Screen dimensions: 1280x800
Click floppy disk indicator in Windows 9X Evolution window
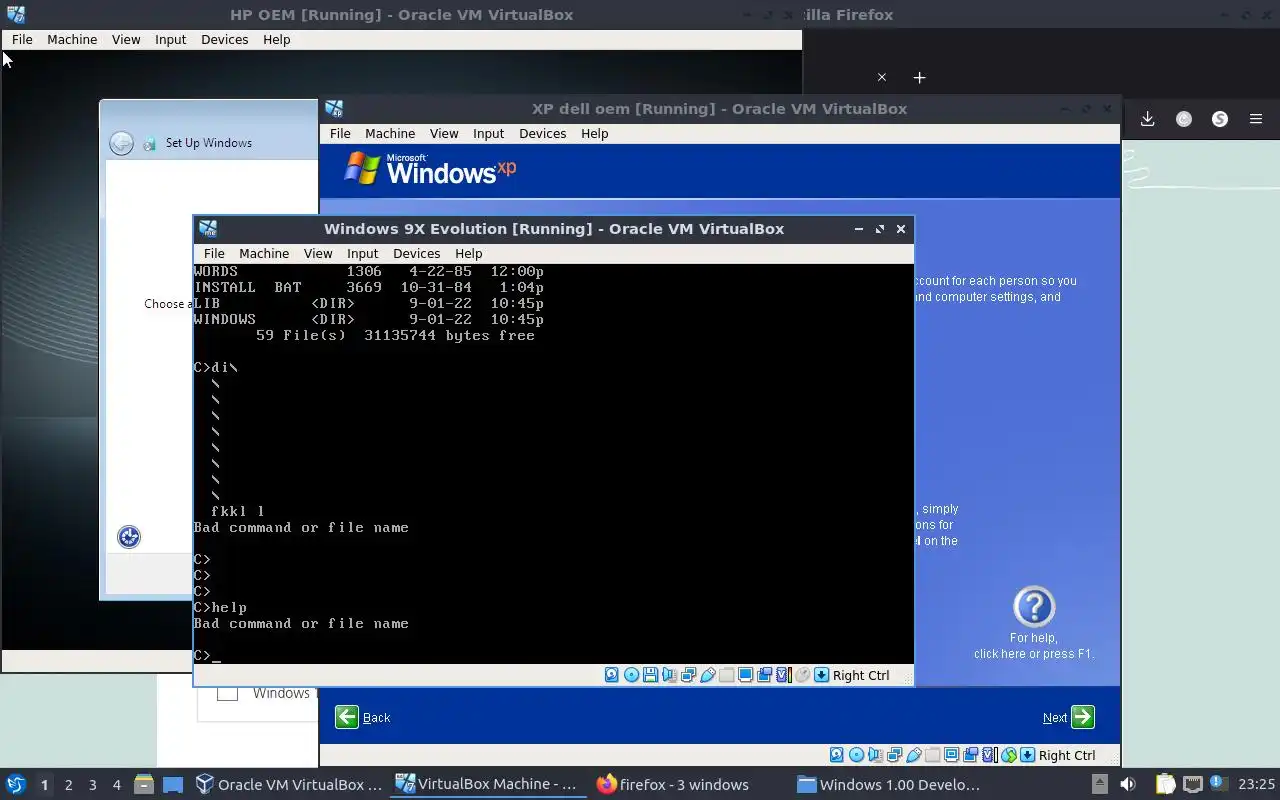click(x=650, y=675)
